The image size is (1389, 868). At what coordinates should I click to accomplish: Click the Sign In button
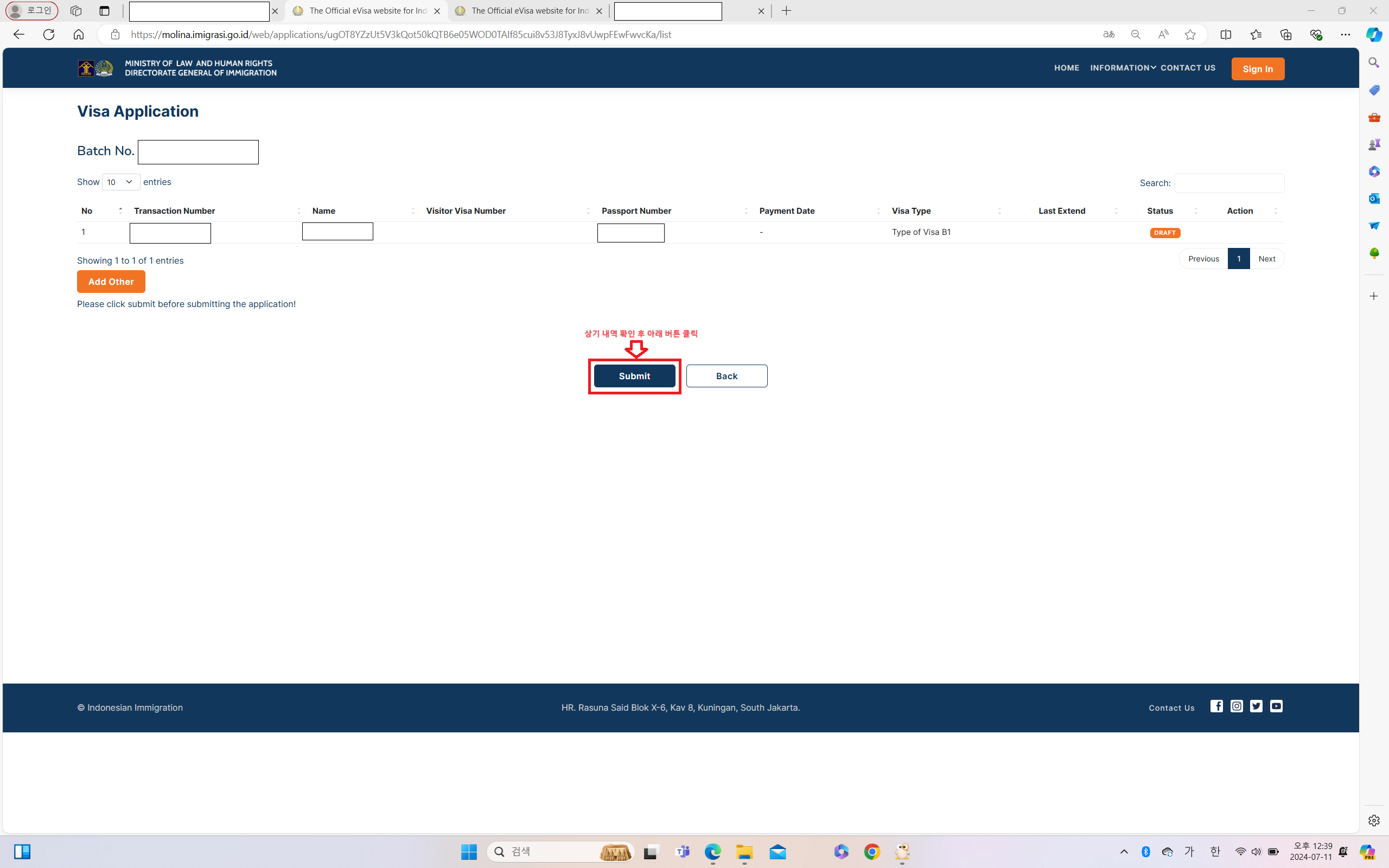point(1258,69)
